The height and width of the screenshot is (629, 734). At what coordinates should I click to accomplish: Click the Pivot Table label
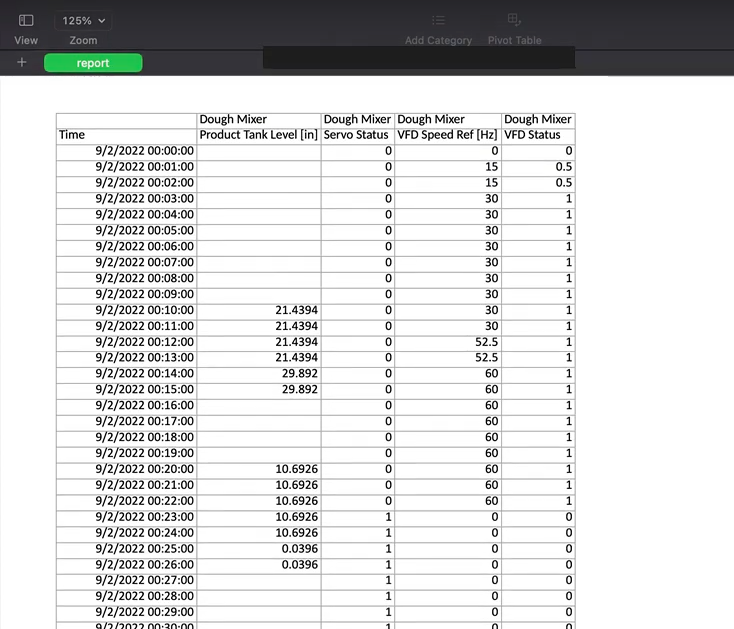(514, 40)
